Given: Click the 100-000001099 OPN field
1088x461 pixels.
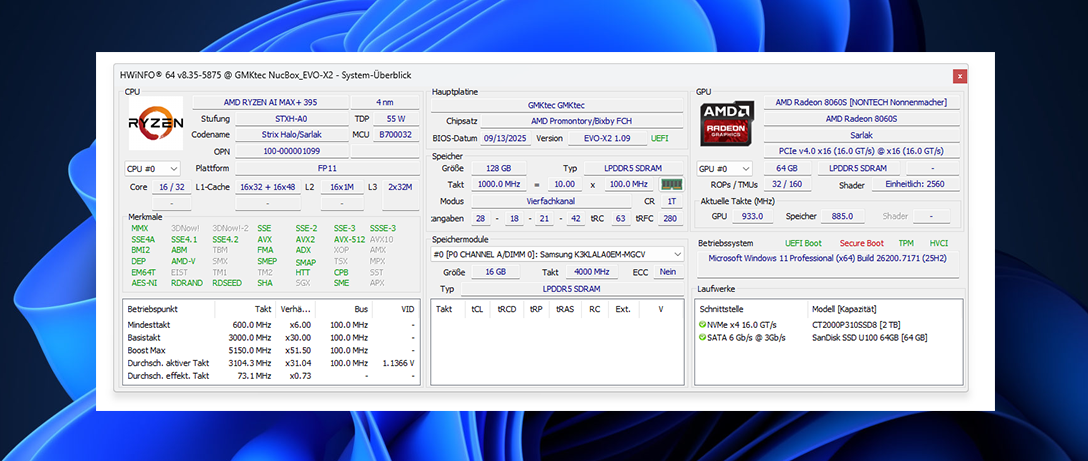Looking at the screenshot, I should click(292, 151).
